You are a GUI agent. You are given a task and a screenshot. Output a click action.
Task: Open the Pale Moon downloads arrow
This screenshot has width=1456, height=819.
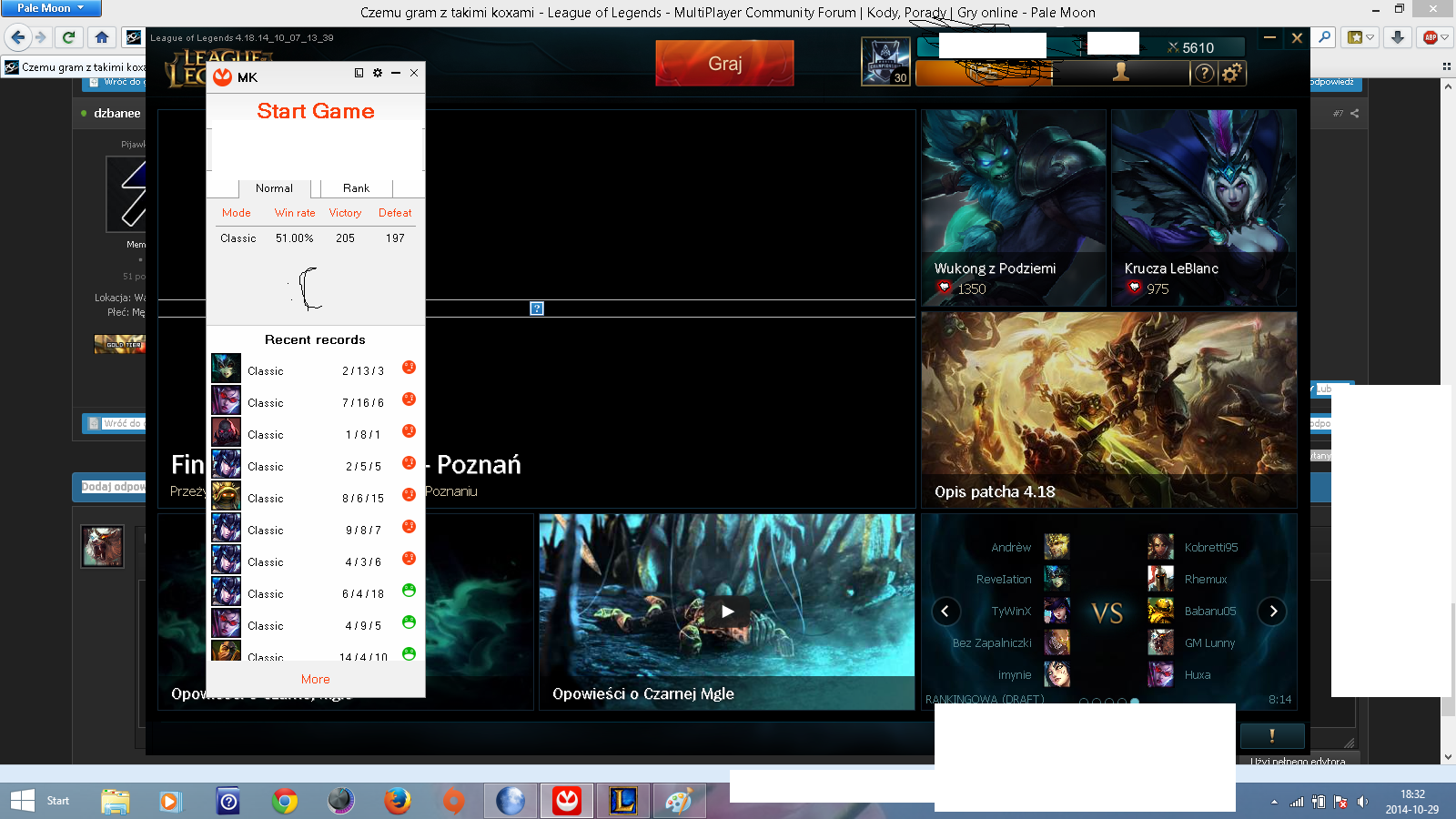1398,37
